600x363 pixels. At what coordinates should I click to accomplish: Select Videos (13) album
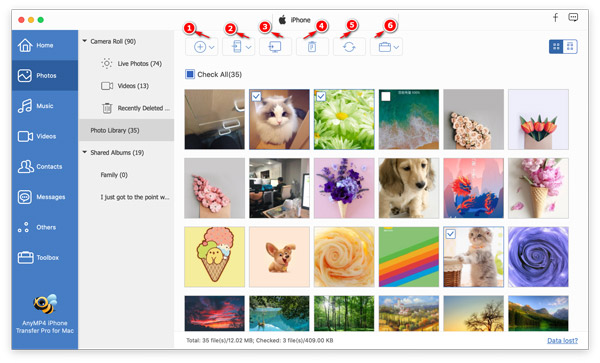coord(126,86)
